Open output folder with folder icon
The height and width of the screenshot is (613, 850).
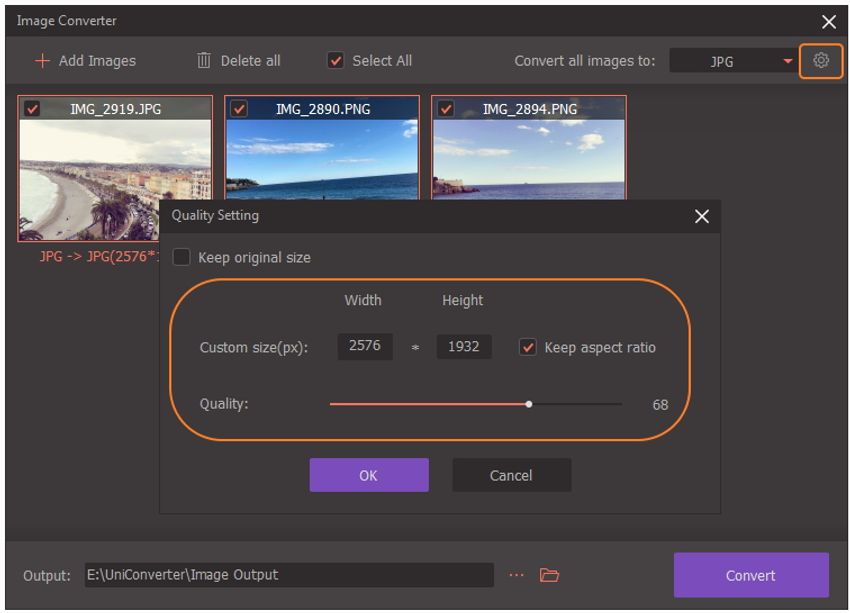click(549, 575)
